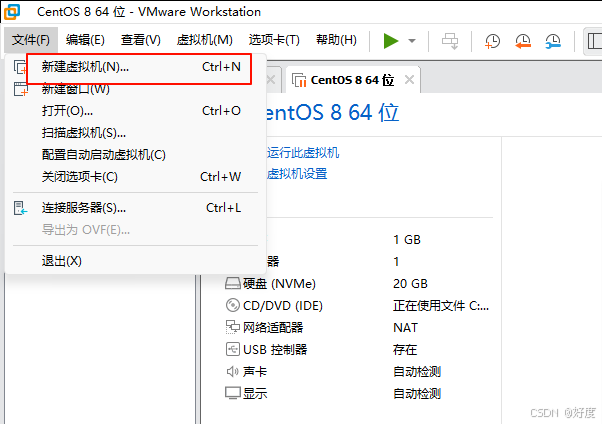602x424 pixels.
Task: Click the new virtual machine icon beside 新建虚拟机
Action: point(20,67)
